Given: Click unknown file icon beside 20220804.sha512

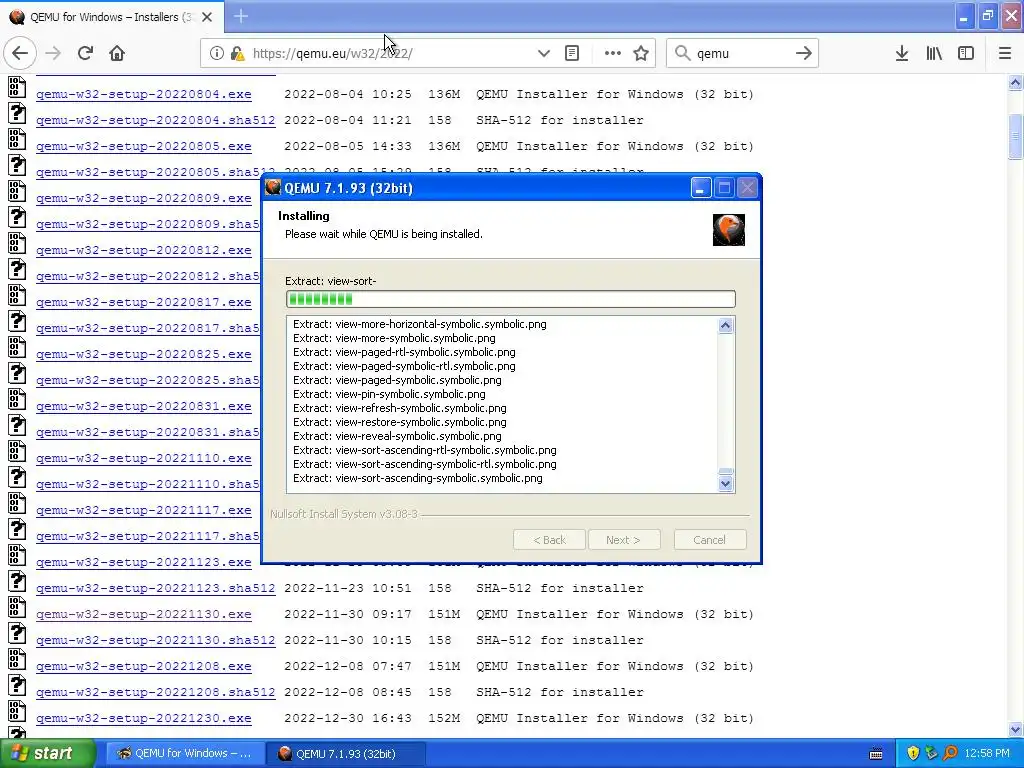Looking at the screenshot, I should pyautogui.click(x=17, y=113).
